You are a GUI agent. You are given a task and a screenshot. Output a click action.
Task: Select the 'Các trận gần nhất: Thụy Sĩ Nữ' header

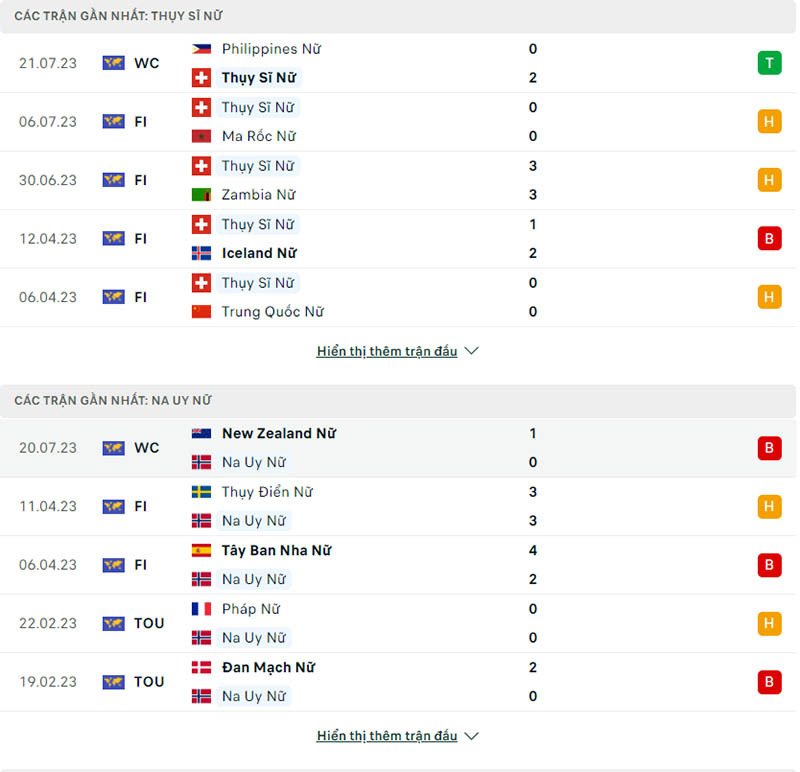point(119,16)
